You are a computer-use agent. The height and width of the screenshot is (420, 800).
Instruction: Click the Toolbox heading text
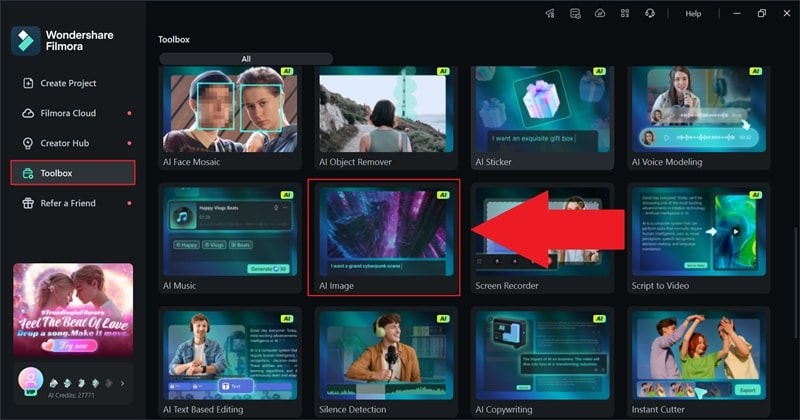point(174,39)
